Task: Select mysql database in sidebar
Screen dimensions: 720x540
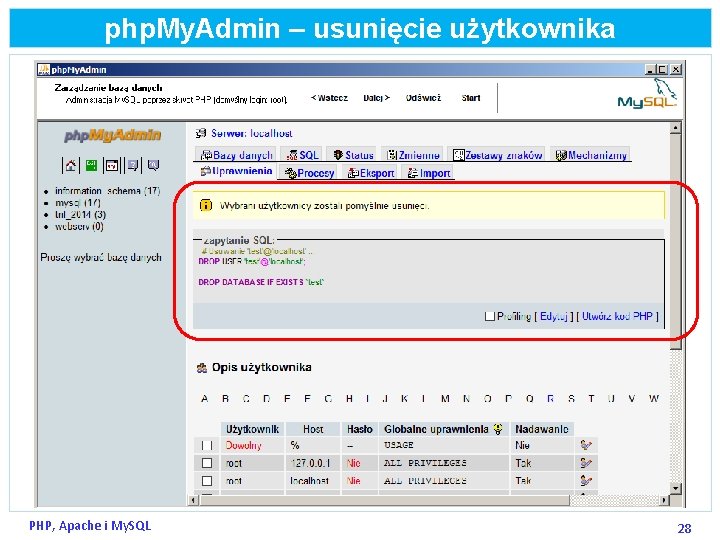Action: tap(78, 202)
